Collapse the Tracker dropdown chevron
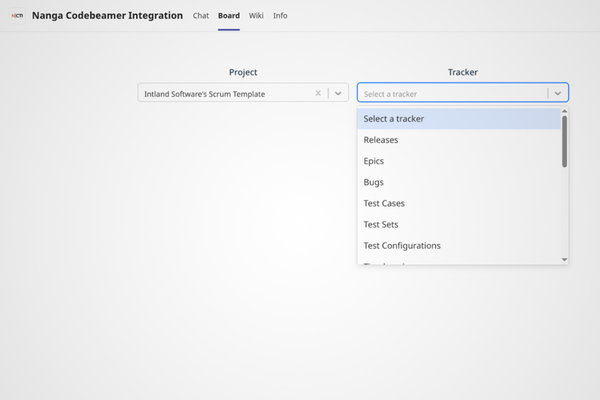The width and height of the screenshot is (600, 400). [x=558, y=93]
